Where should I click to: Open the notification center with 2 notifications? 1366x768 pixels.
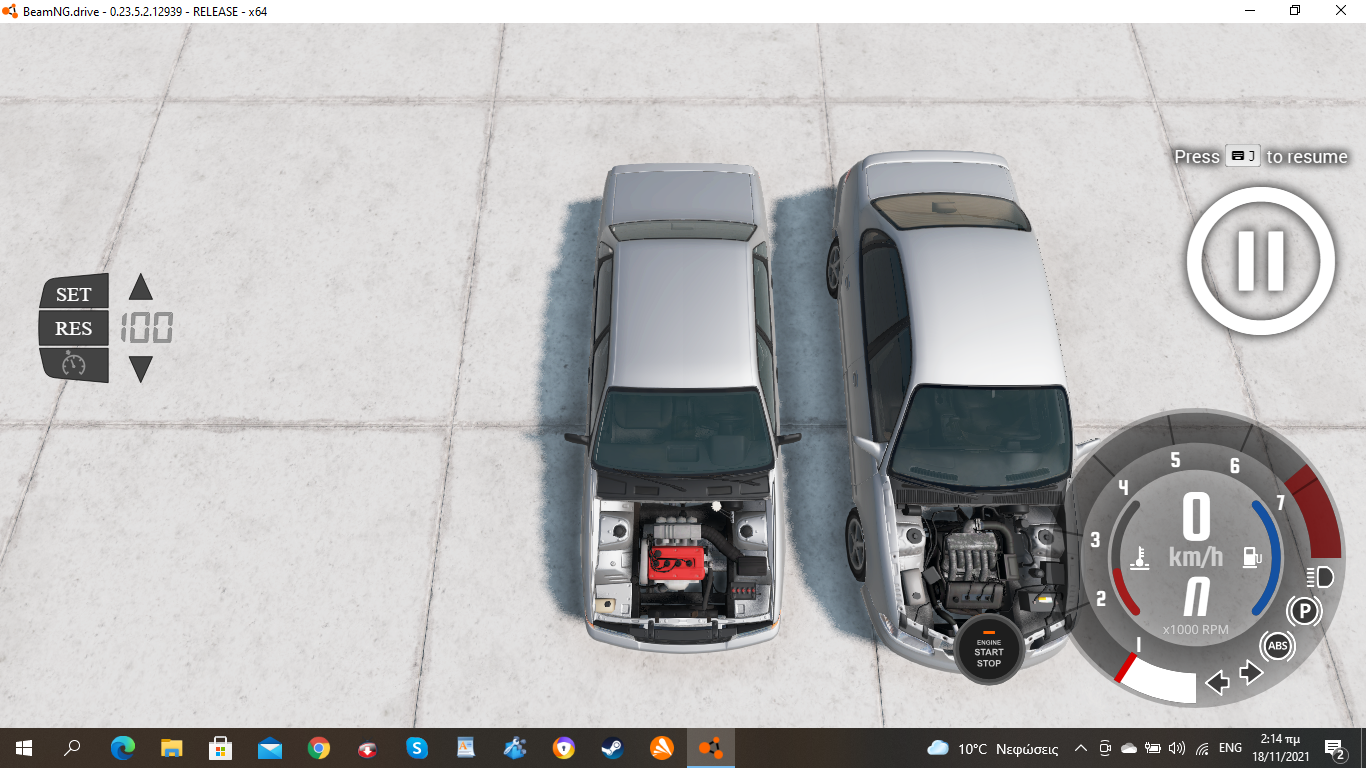coord(1335,748)
